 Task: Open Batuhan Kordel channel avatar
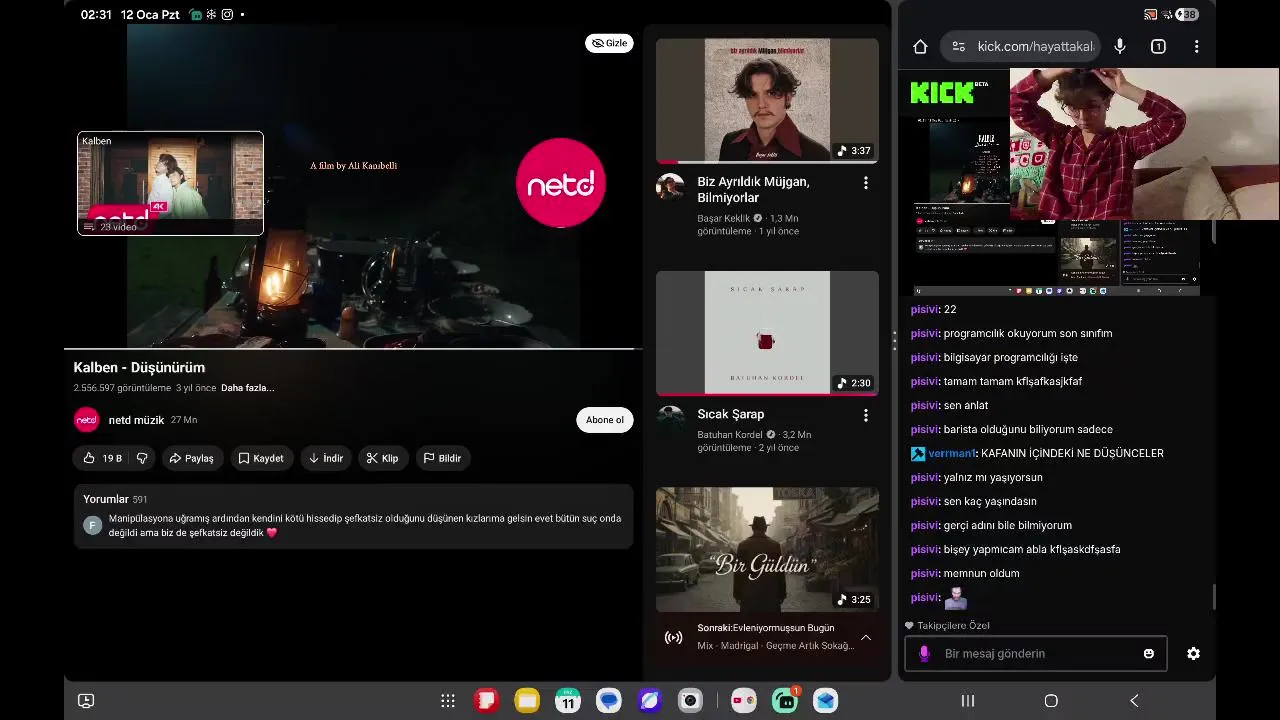670,418
